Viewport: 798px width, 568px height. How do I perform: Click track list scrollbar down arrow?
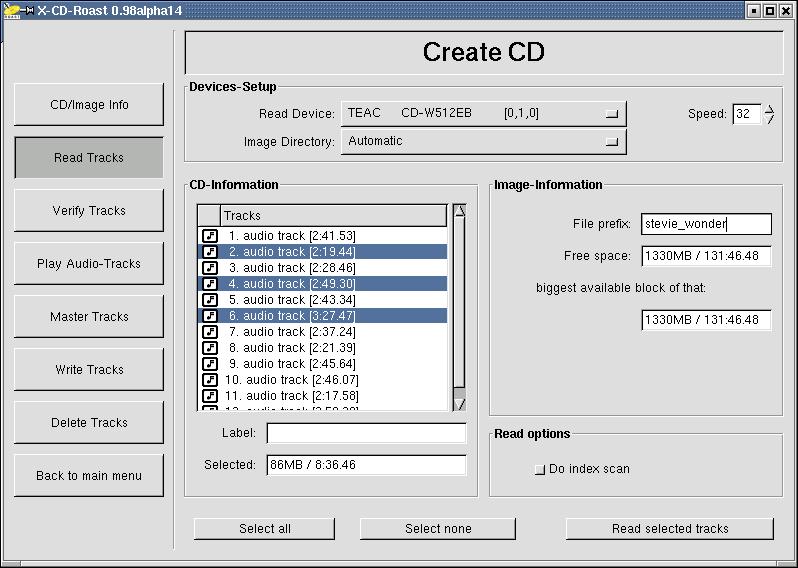click(x=460, y=405)
